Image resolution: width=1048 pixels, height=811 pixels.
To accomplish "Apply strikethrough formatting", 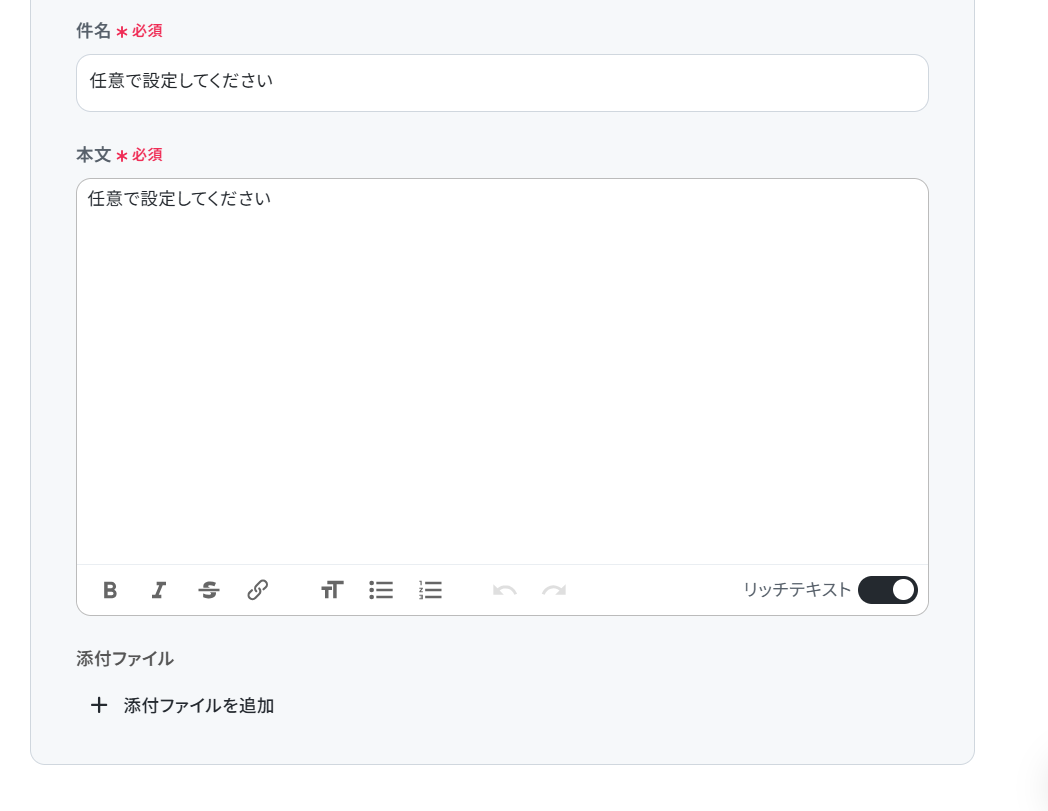I will (x=209, y=590).
